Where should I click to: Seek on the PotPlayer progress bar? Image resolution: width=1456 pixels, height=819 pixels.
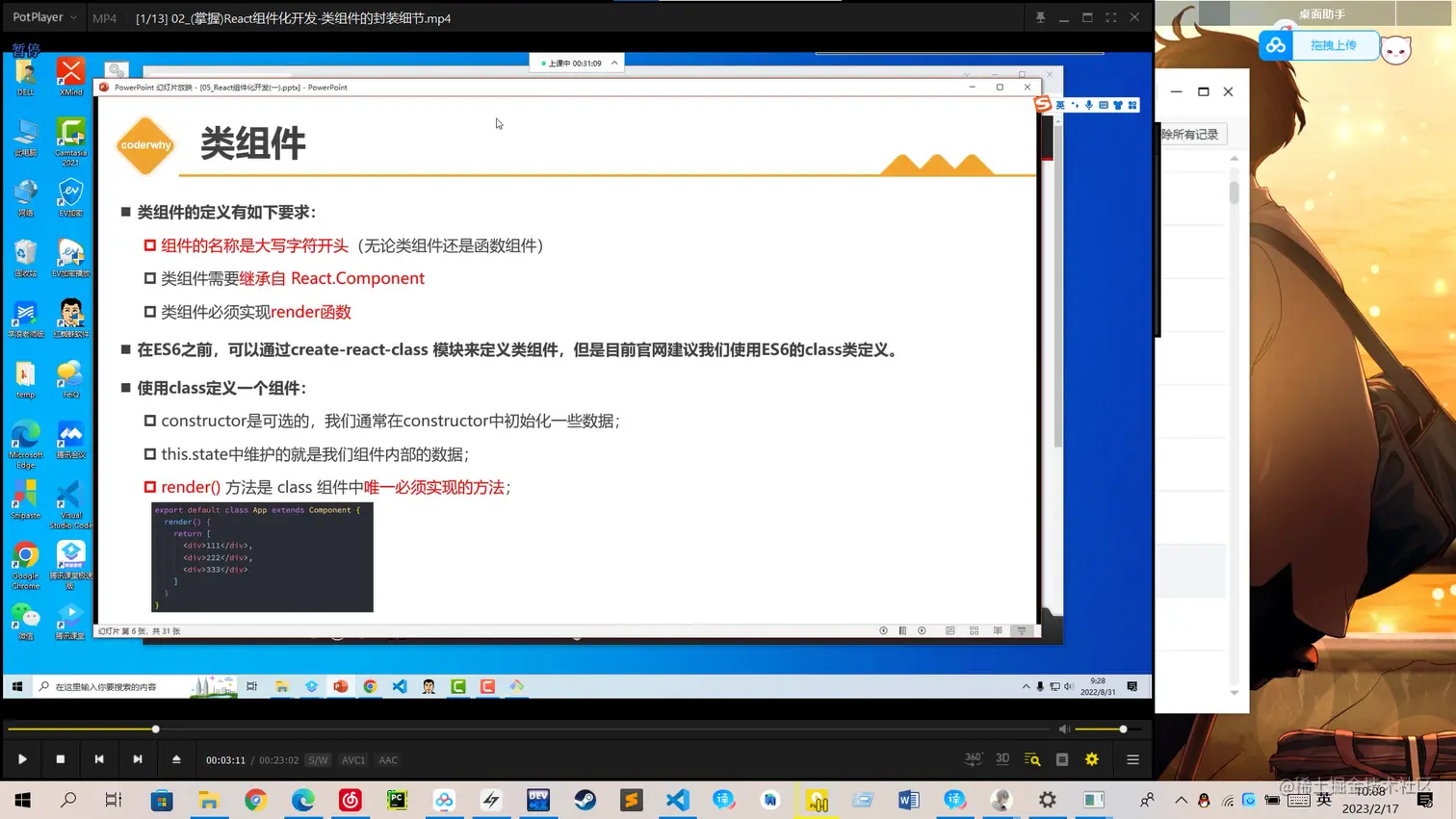pyautogui.click(x=530, y=729)
